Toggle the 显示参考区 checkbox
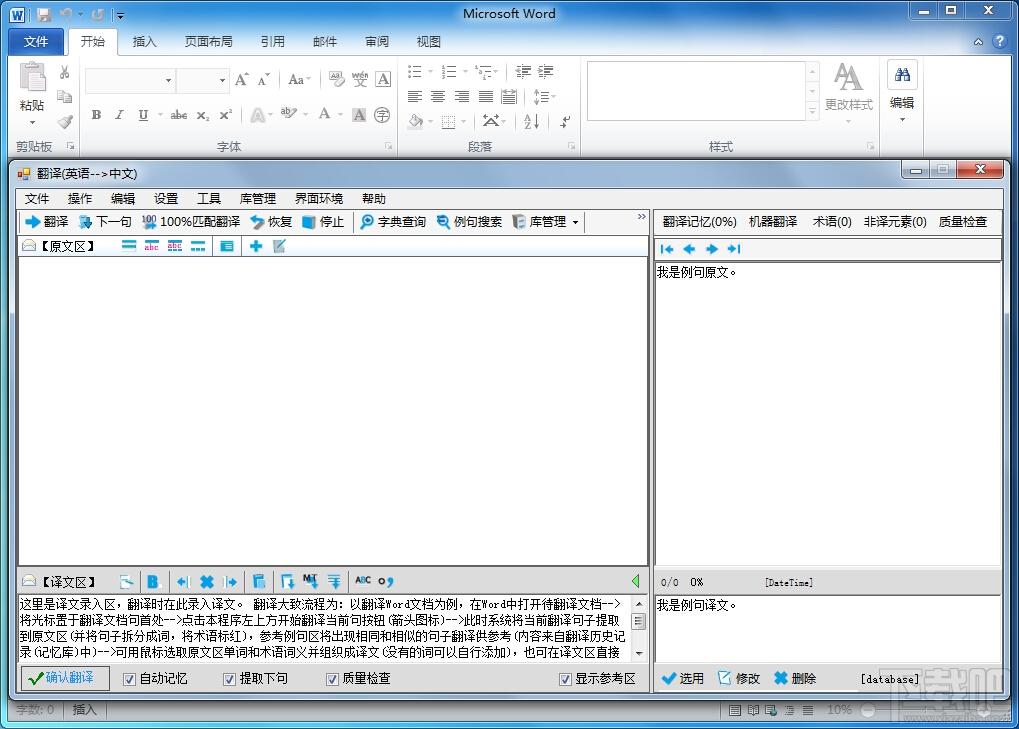The height and width of the screenshot is (729, 1019). 565,679
